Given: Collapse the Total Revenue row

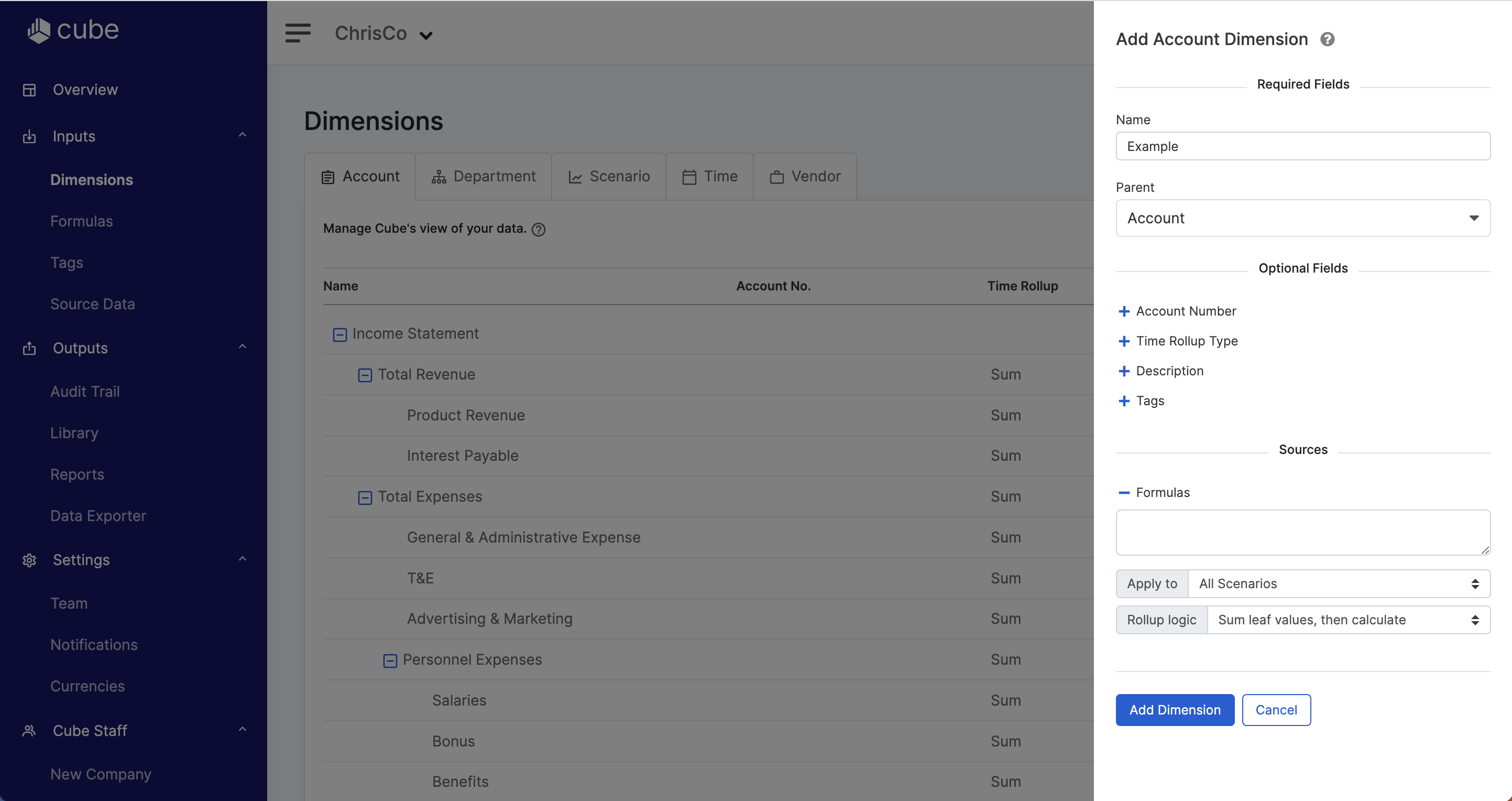Looking at the screenshot, I should [x=365, y=375].
